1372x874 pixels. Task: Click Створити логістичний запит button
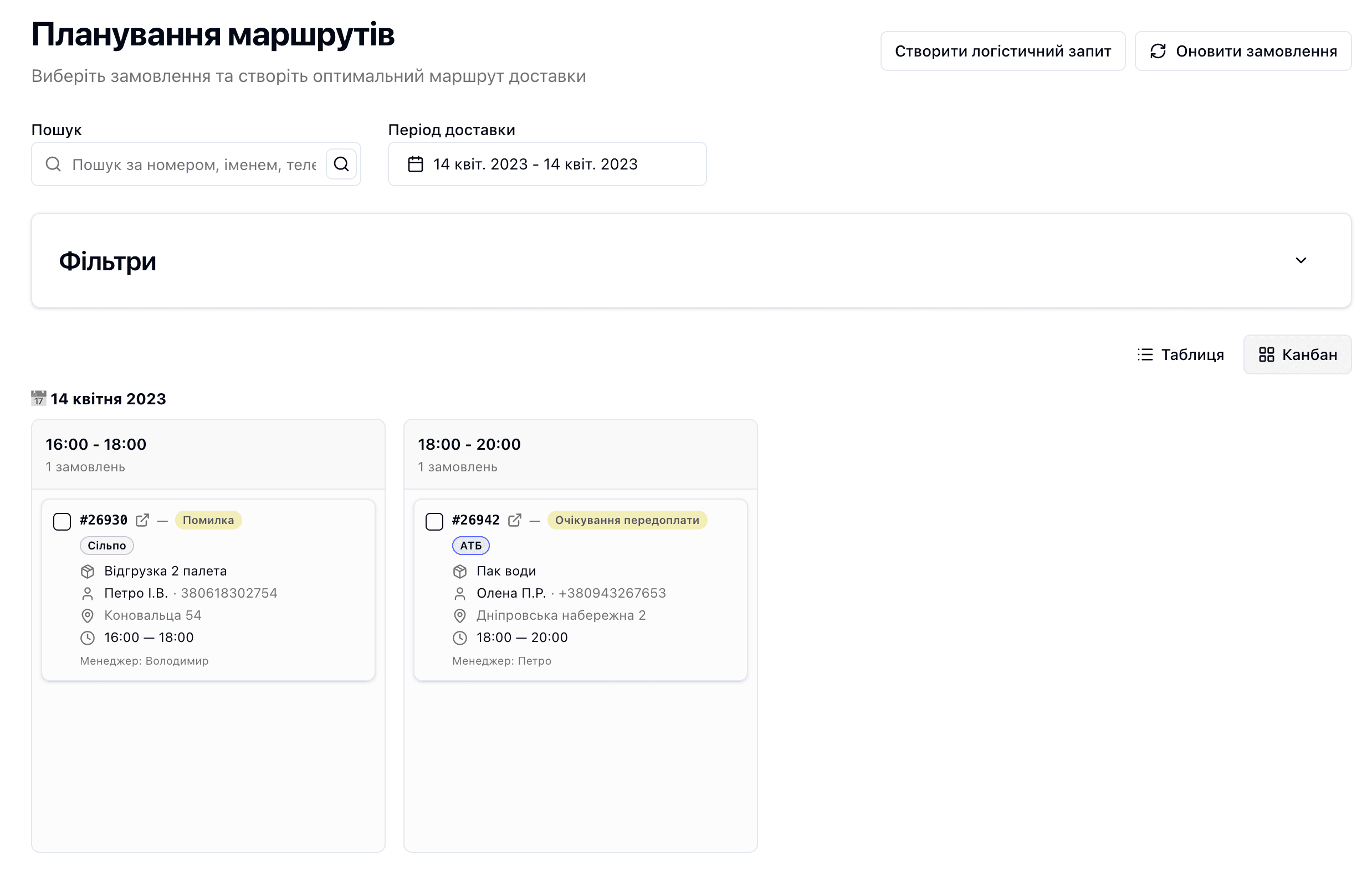(1002, 52)
